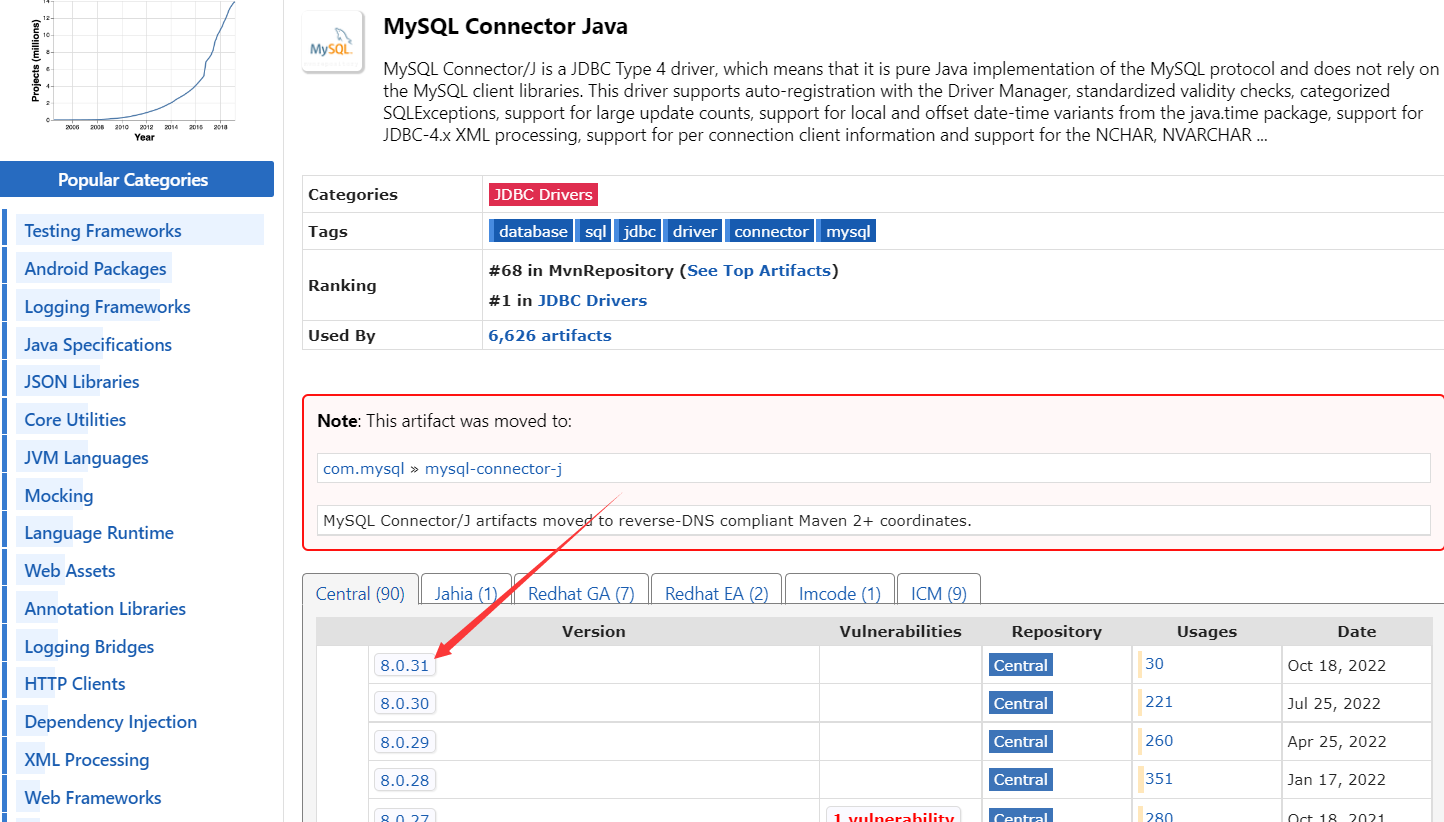This screenshot has width=1444, height=822.
Task: Click the database tag
Action: click(x=531, y=231)
